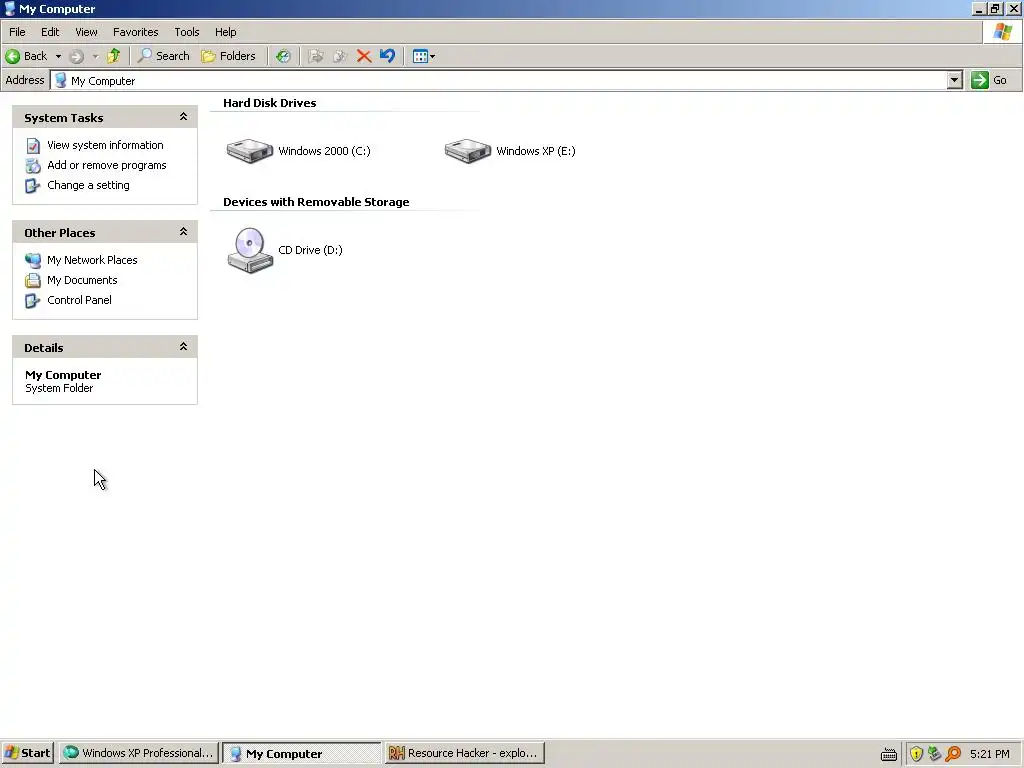Click the My Network Places icon
Screen dimensions: 1024x768
(33, 261)
